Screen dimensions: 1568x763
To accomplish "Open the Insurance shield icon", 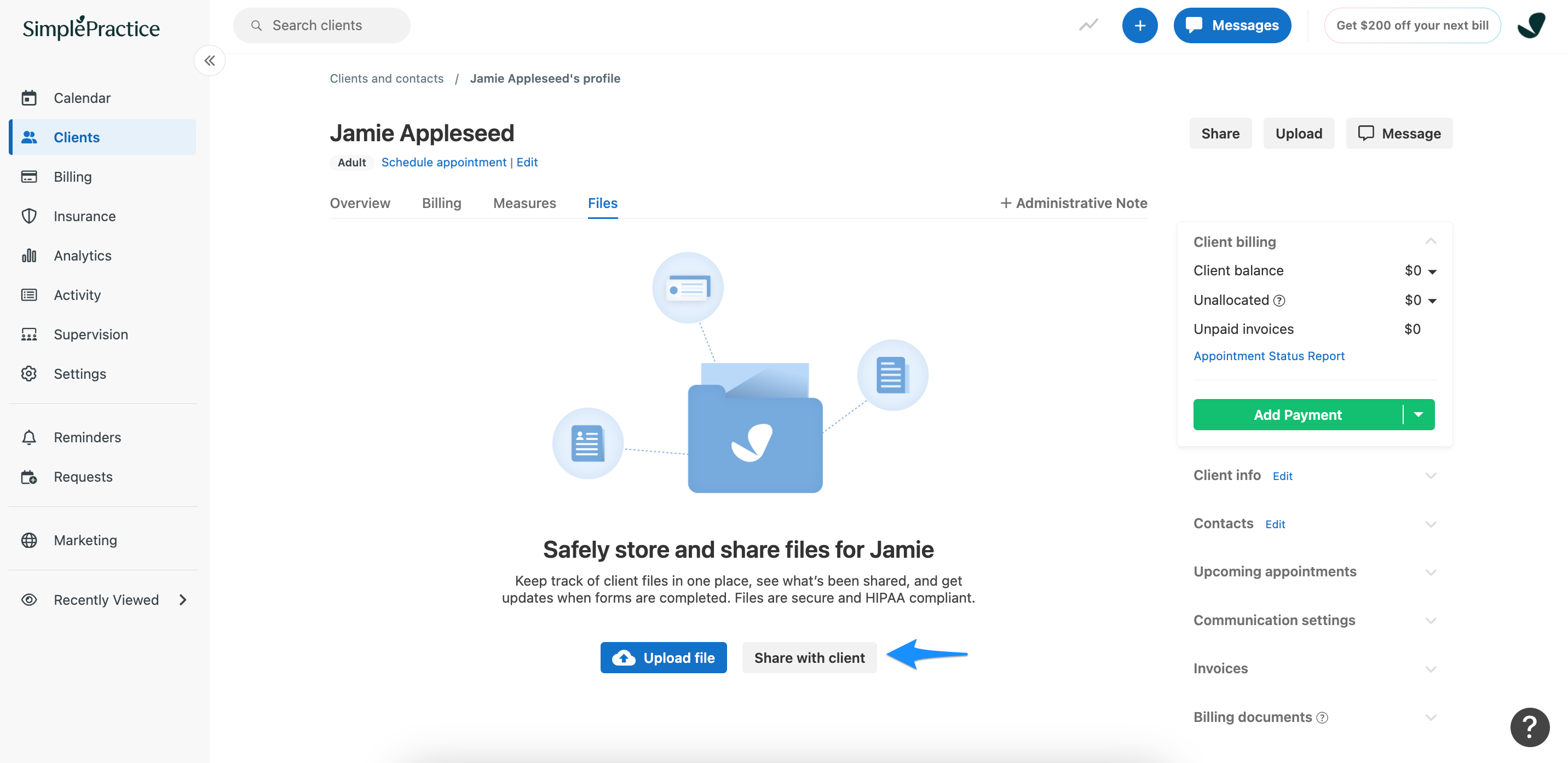I will (28, 216).
